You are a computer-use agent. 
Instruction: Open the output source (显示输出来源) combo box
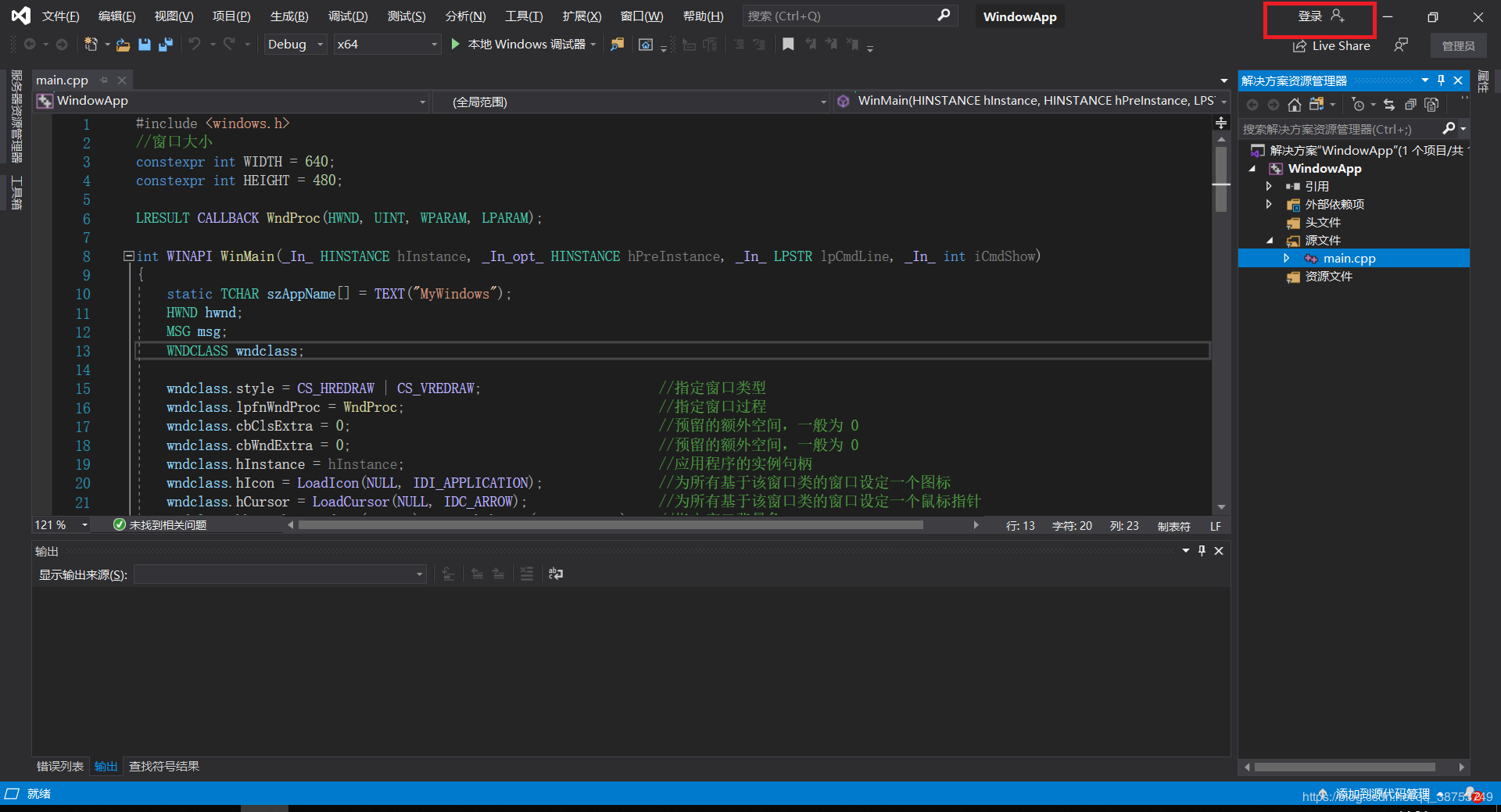pos(280,574)
